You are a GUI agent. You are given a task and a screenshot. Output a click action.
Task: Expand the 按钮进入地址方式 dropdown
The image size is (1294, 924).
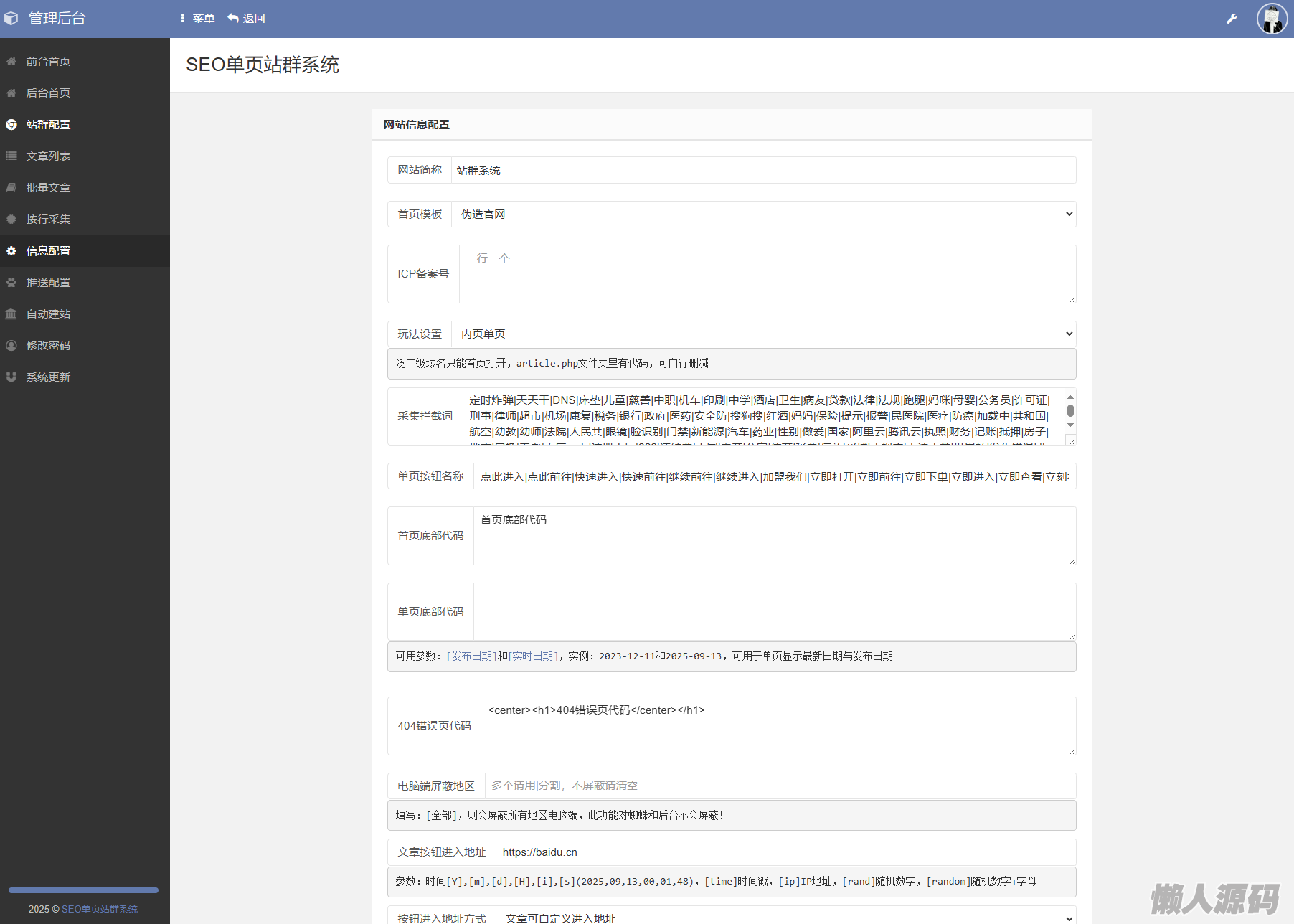click(786, 917)
